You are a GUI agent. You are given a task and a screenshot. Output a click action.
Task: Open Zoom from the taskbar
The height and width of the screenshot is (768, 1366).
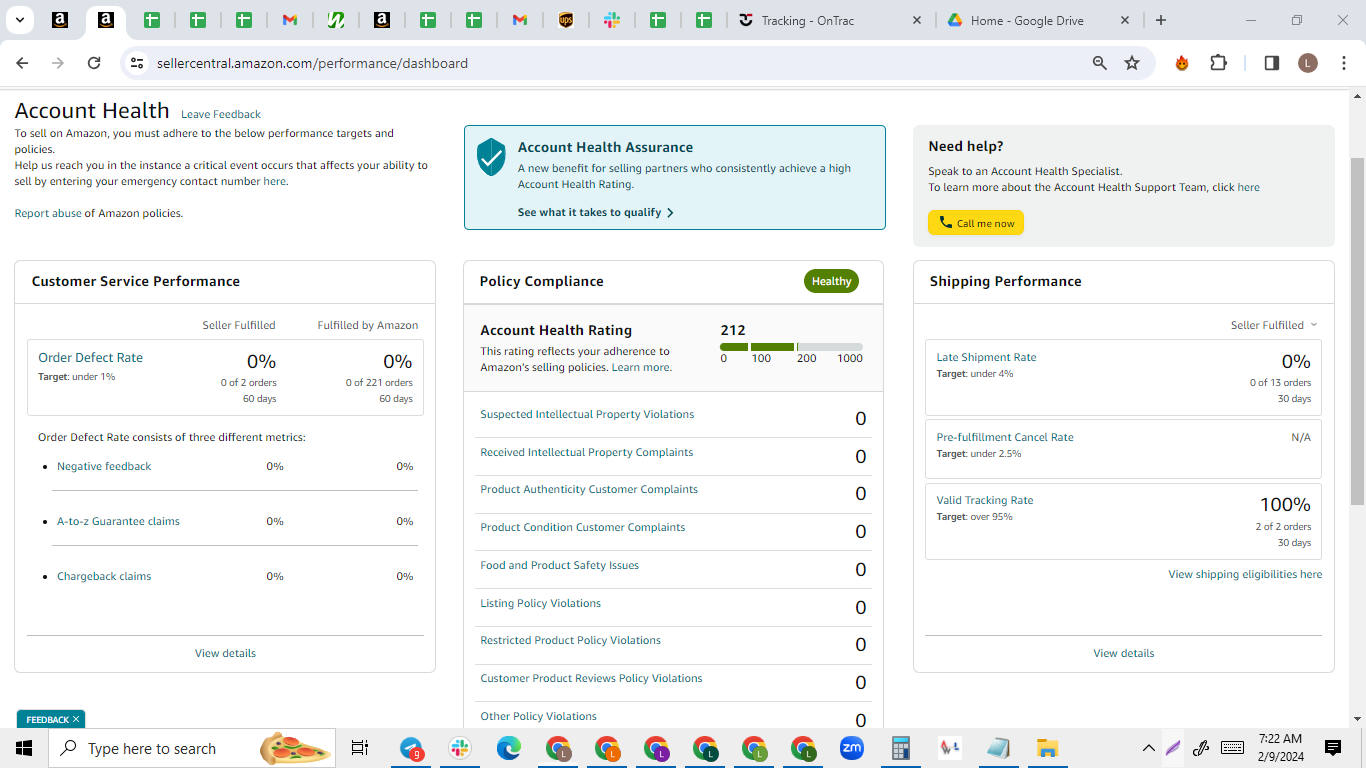click(x=852, y=748)
